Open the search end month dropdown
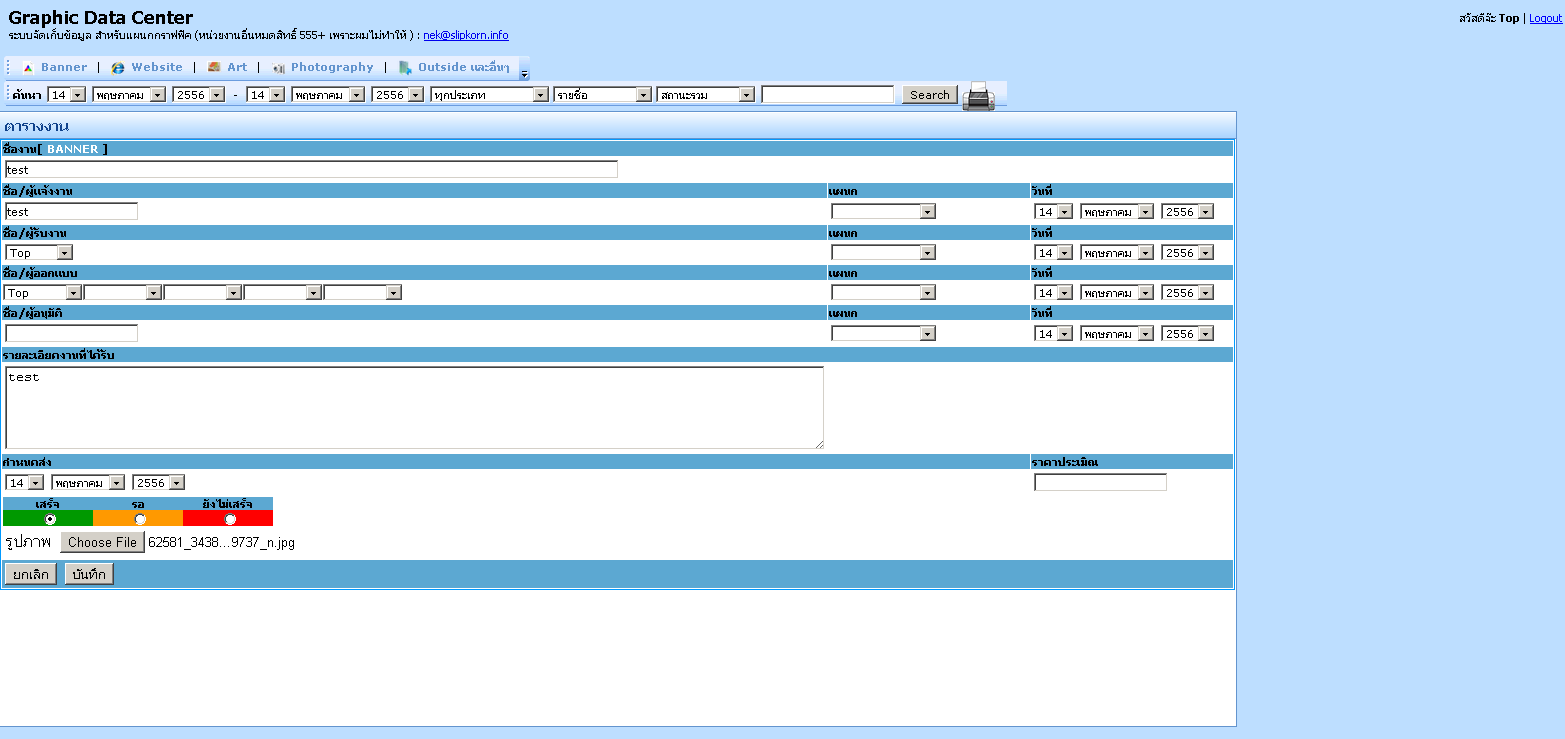The image size is (1565, 739). tap(328, 95)
